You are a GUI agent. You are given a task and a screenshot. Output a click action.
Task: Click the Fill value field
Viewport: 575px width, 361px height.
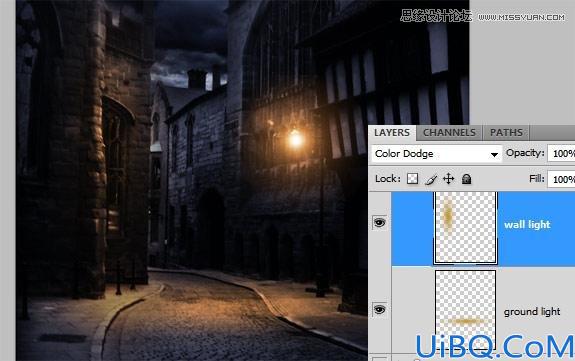point(561,179)
